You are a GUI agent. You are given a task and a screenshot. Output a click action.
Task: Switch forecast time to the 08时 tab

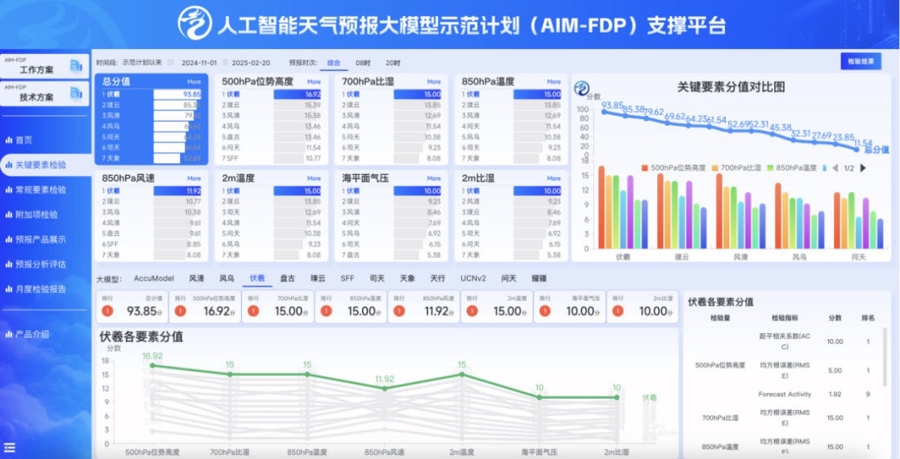tap(363, 63)
